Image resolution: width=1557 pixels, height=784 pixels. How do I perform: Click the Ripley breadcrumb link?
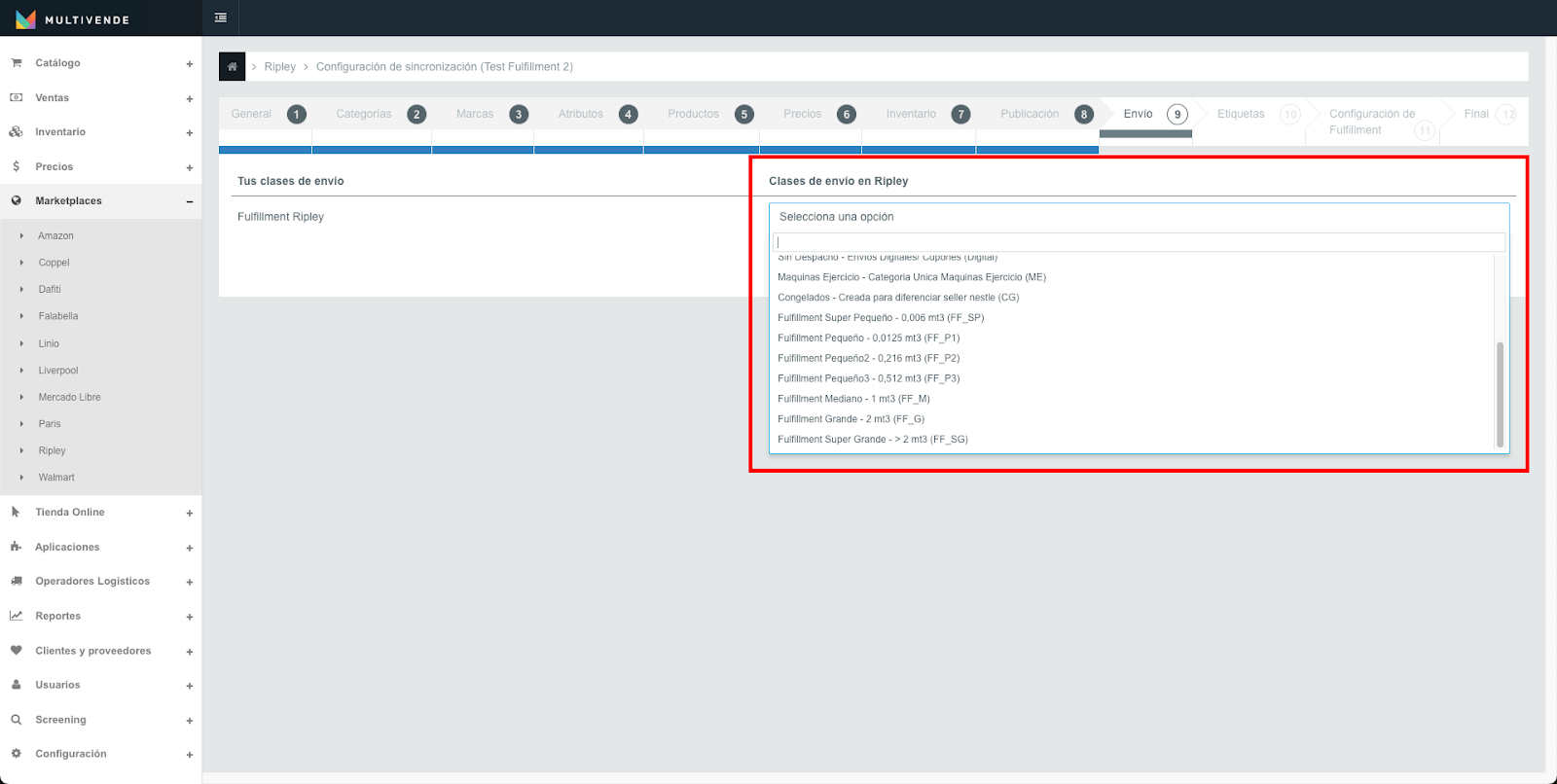click(279, 67)
